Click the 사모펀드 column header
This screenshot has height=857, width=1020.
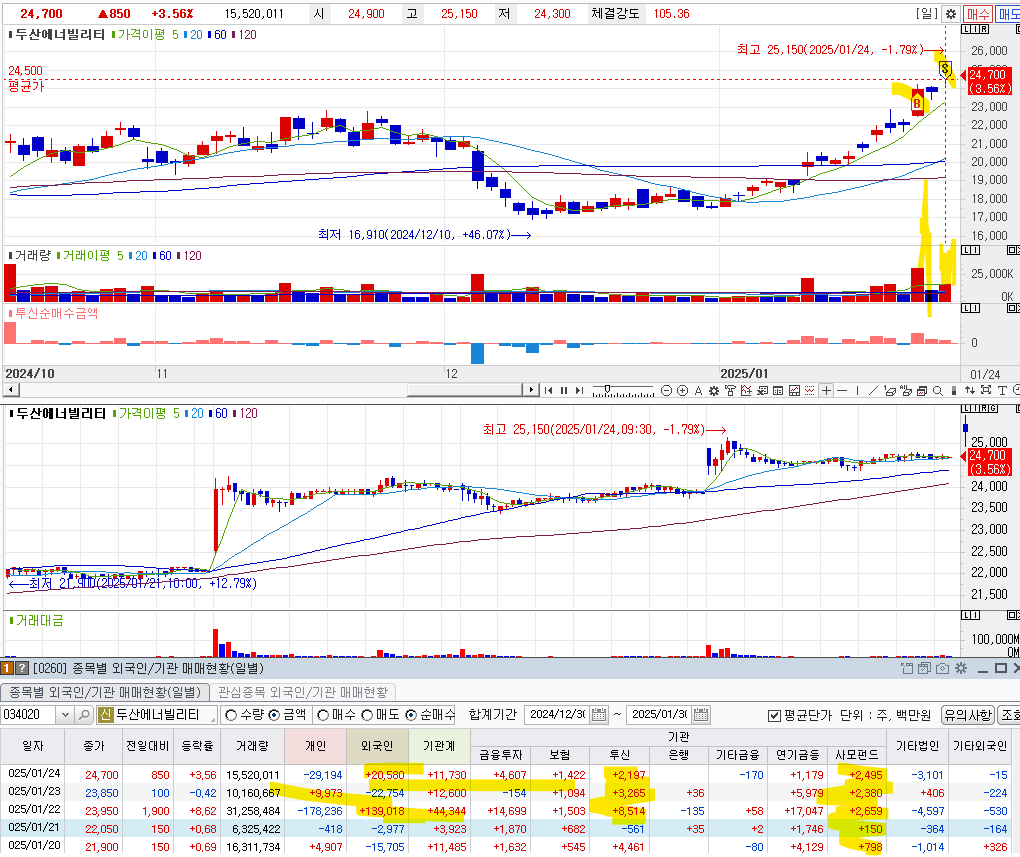pos(857,755)
